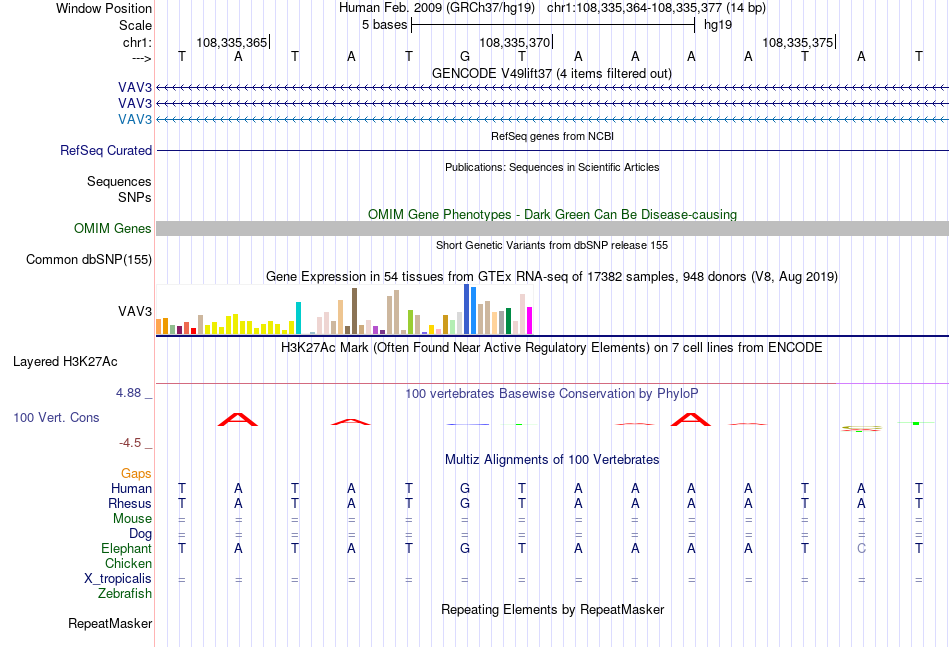Click the 108,335,365 position label
The height and width of the screenshot is (647, 950).
[x=231, y=42]
